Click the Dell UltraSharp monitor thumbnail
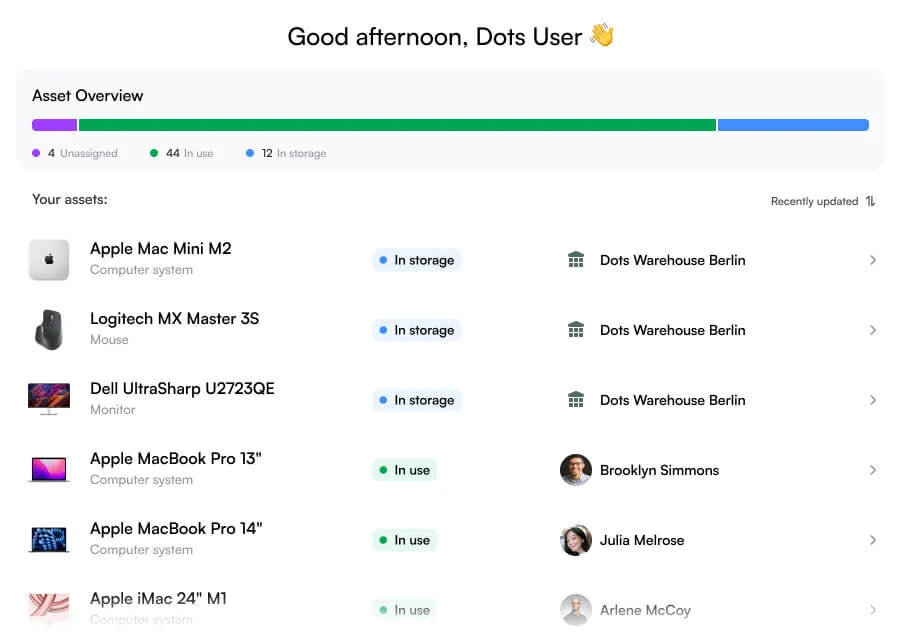This screenshot has height=632, width=901. tap(49, 399)
